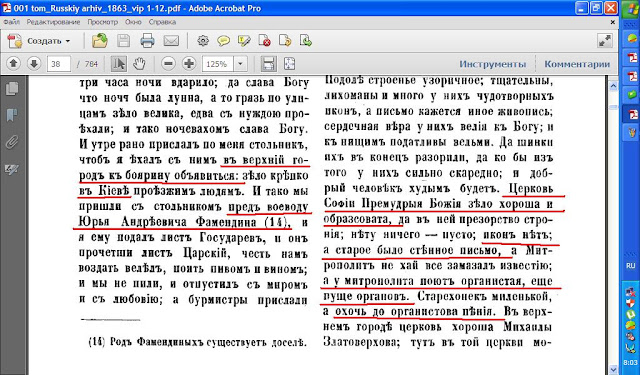Screen dimensions: 640x375
Task: Open the Инструменты panel
Action: [493, 64]
